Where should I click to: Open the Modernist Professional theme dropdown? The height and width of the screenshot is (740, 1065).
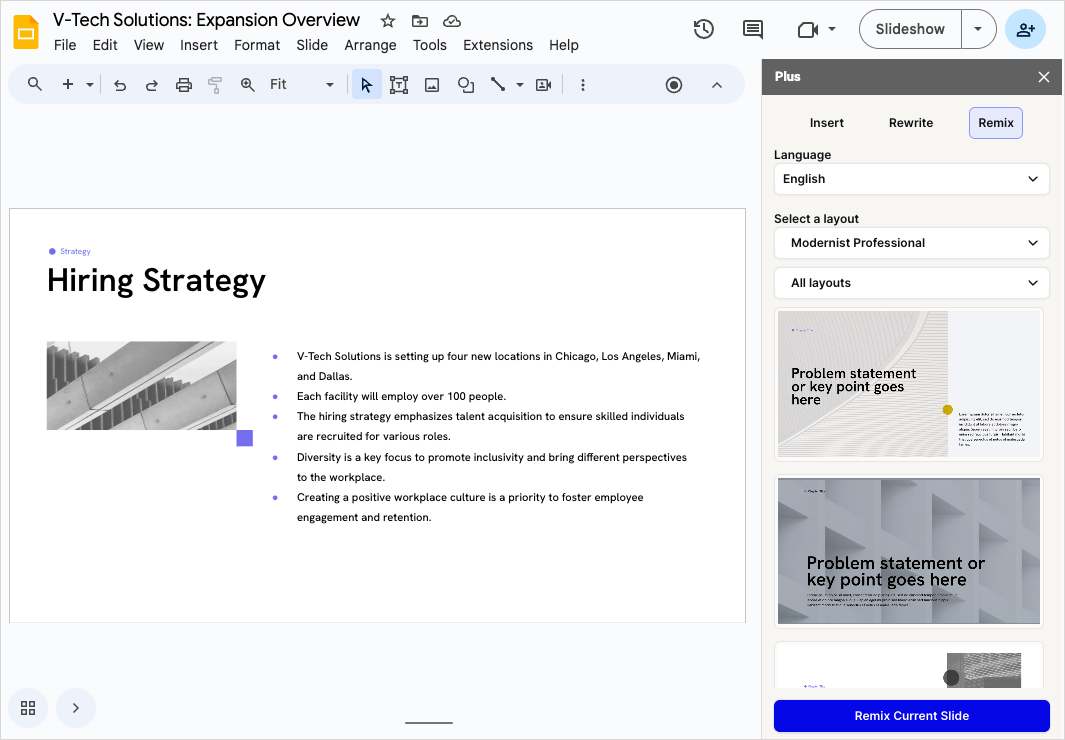911,243
